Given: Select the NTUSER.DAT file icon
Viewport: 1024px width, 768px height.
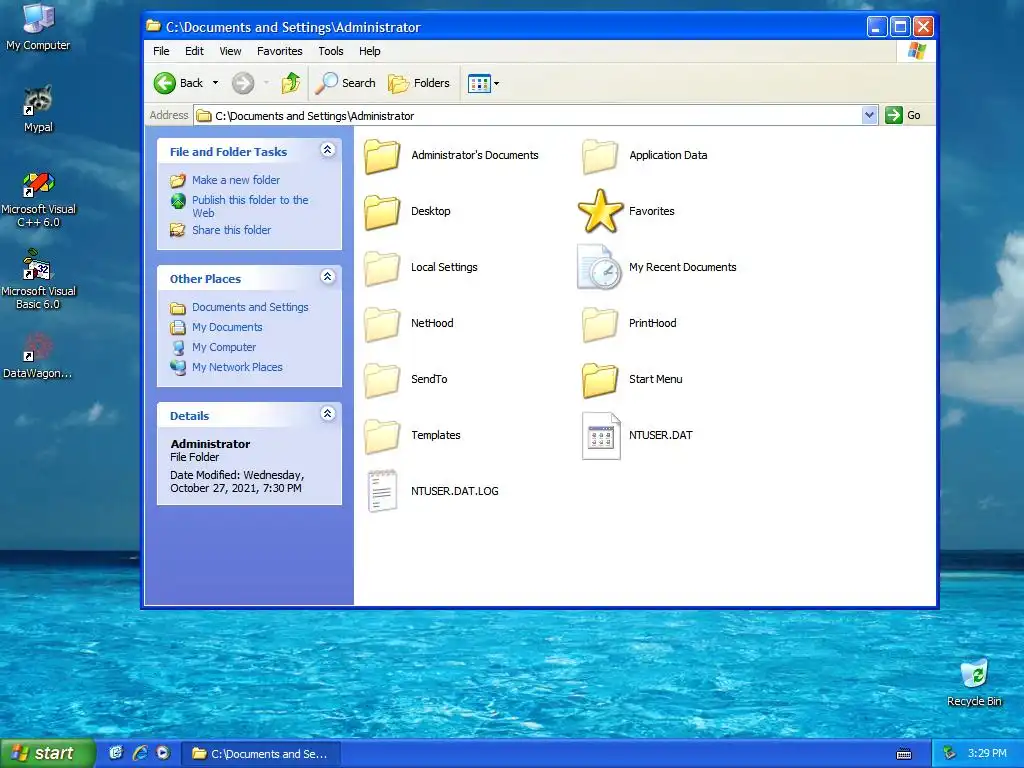Looking at the screenshot, I should (x=601, y=436).
